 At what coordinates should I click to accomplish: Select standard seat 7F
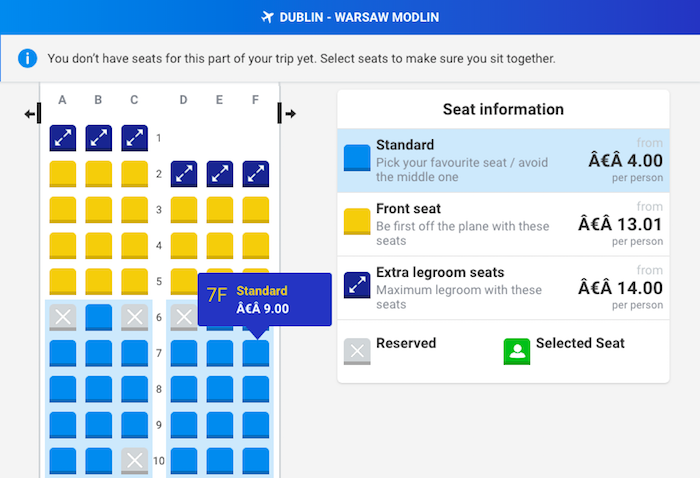[256, 353]
